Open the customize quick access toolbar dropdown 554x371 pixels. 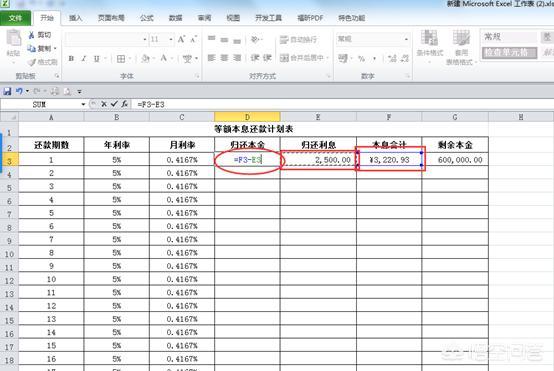point(79,92)
